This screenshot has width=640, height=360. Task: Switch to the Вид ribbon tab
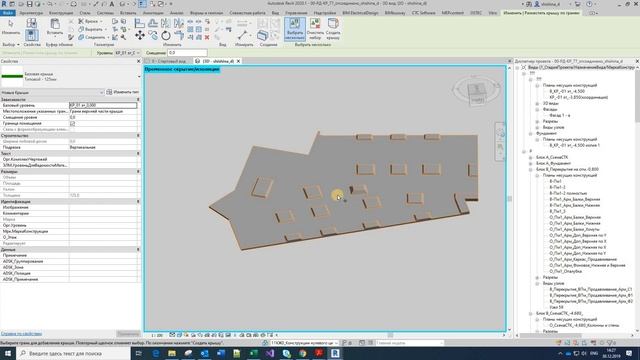276,13
